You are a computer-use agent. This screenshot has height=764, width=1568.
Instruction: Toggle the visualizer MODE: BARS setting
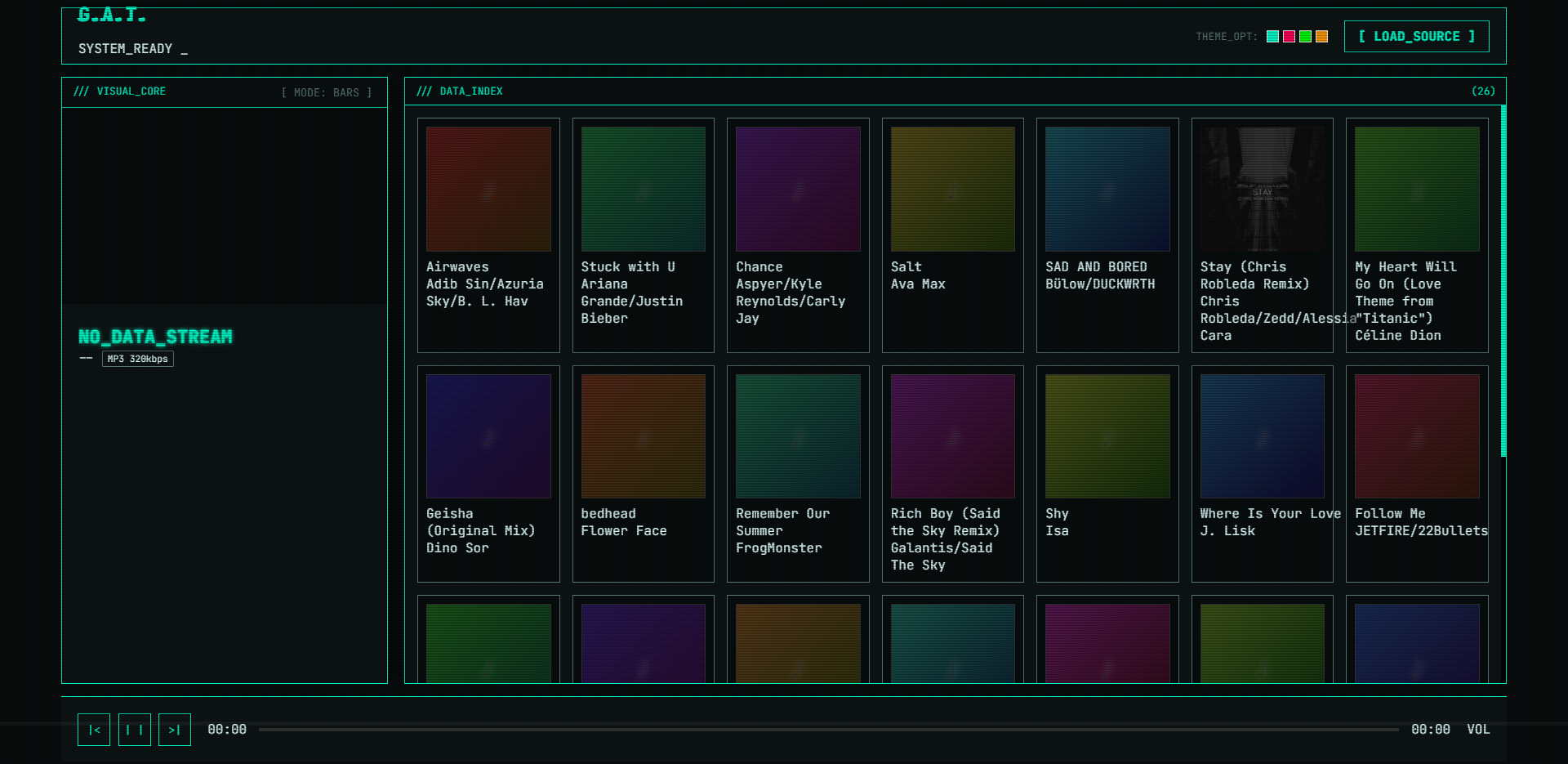pyautogui.click(x=327, y=92)
